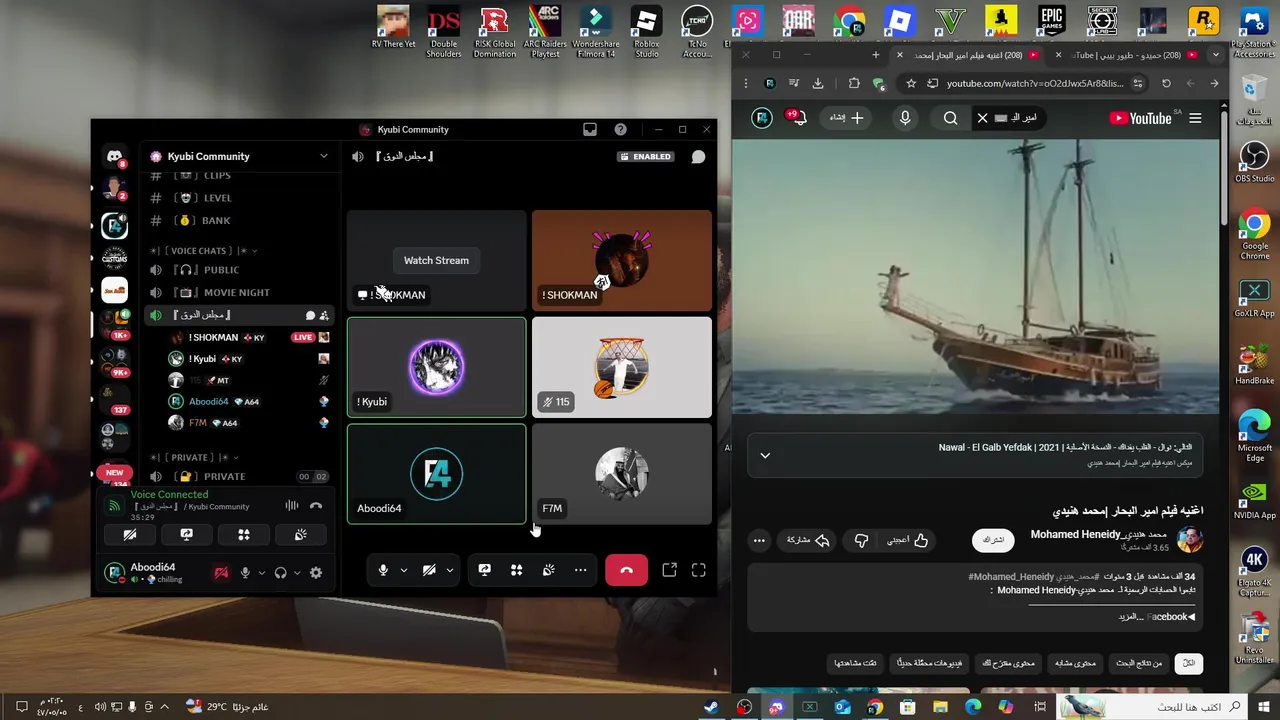Image resolution: width=1280 pixels, height=720 pixels.
Task: Open Discord help question mark icon
Action: (621, 129)
